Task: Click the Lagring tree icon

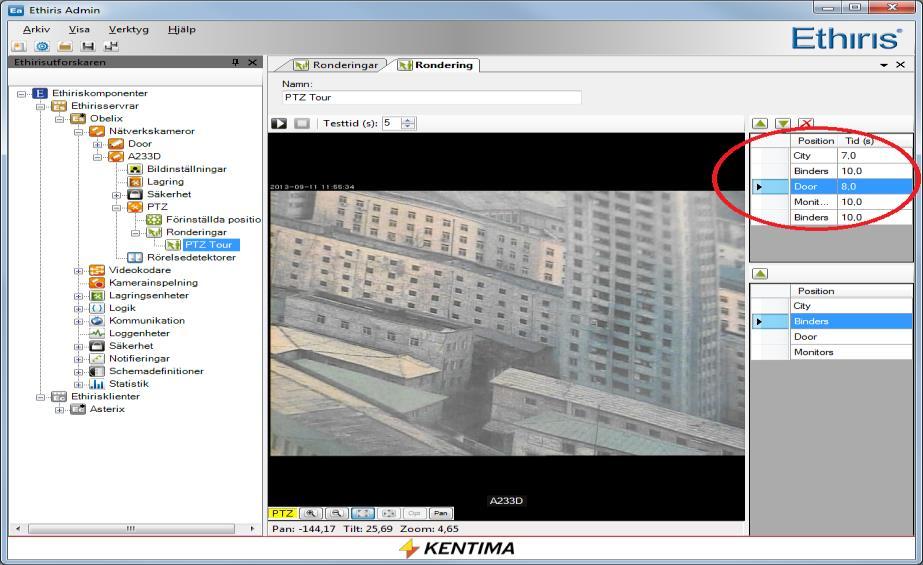Action: [x=135, y=182]
